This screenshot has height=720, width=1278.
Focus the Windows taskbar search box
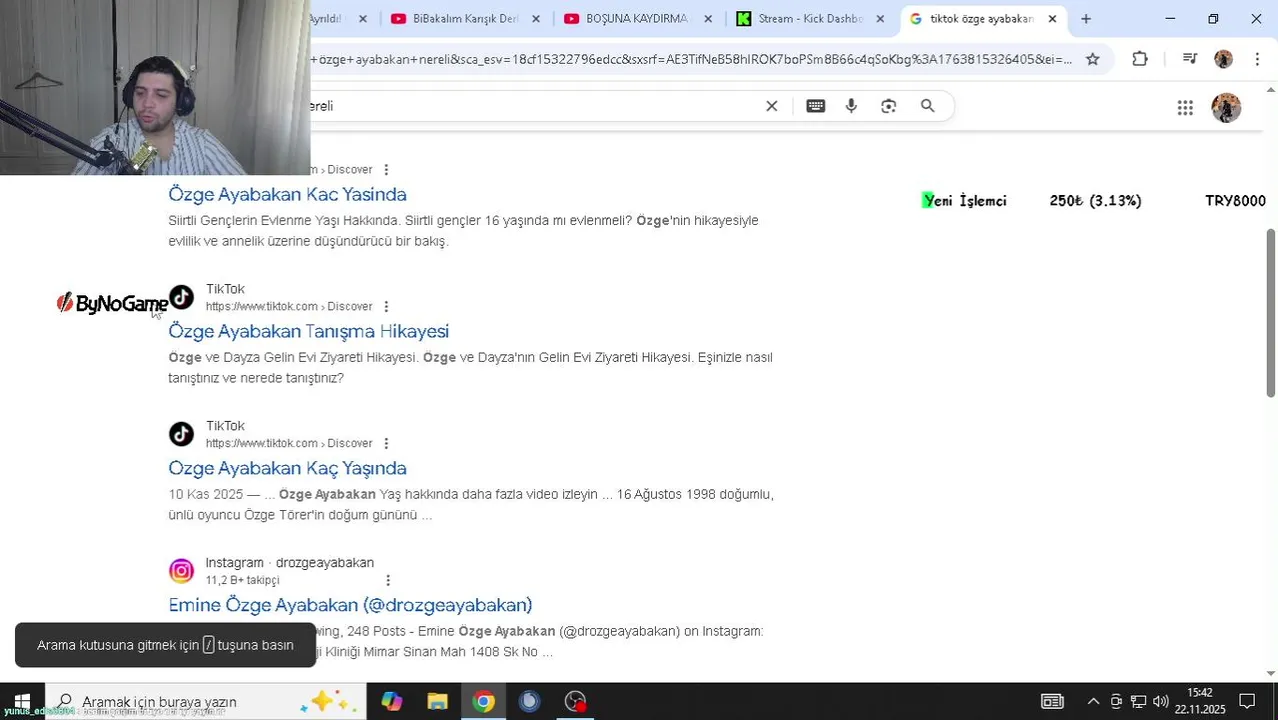click(x=206, y=702)
